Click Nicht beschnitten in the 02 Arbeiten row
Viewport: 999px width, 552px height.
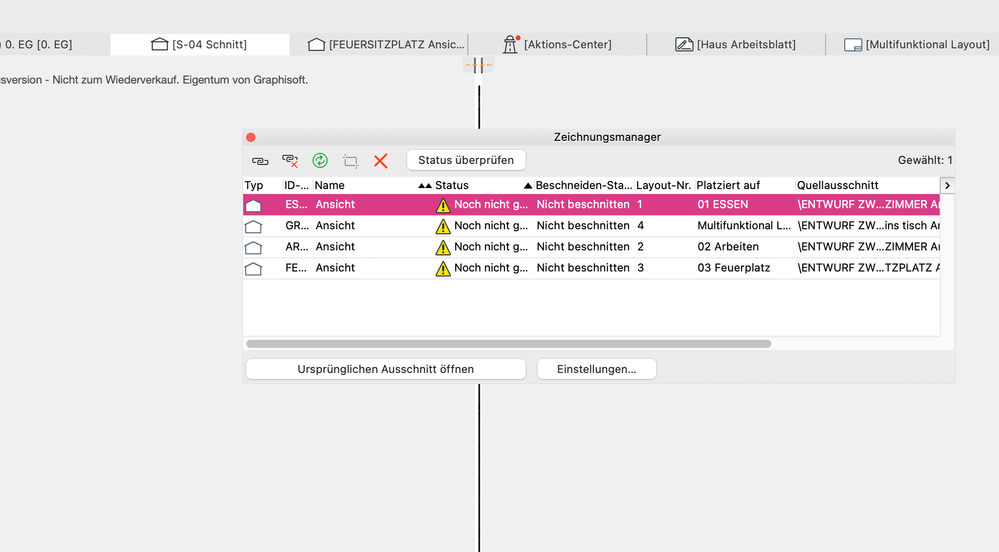pyautogui.click(x=583, y=247)
